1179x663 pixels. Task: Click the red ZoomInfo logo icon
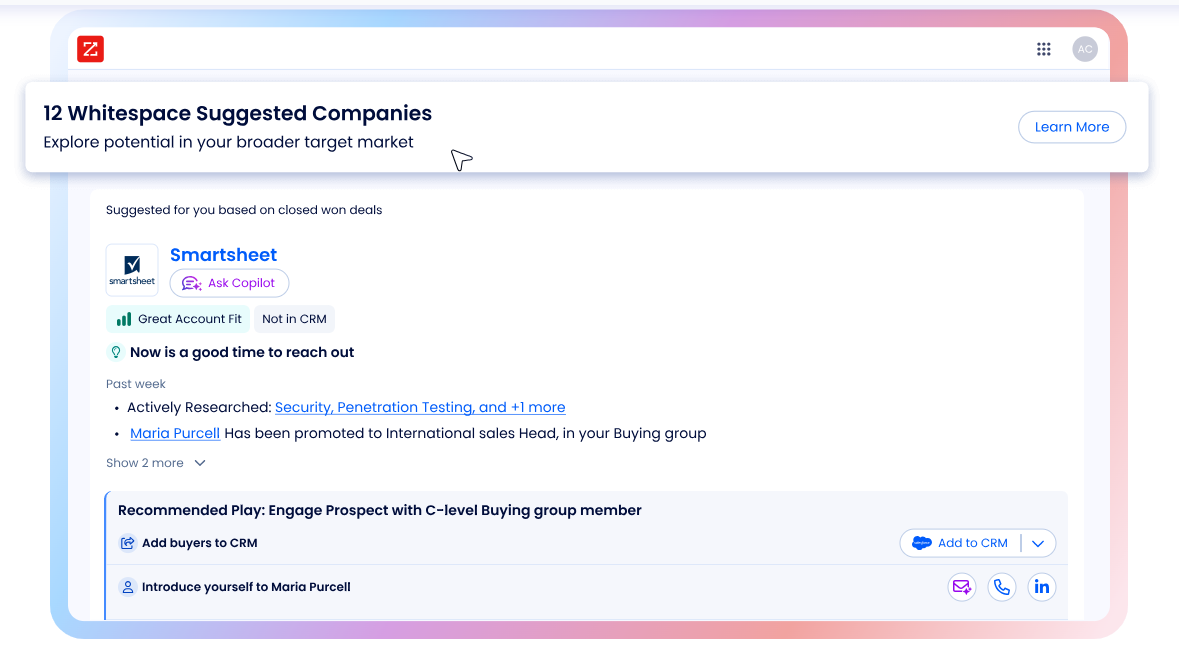tap(90, 50)
